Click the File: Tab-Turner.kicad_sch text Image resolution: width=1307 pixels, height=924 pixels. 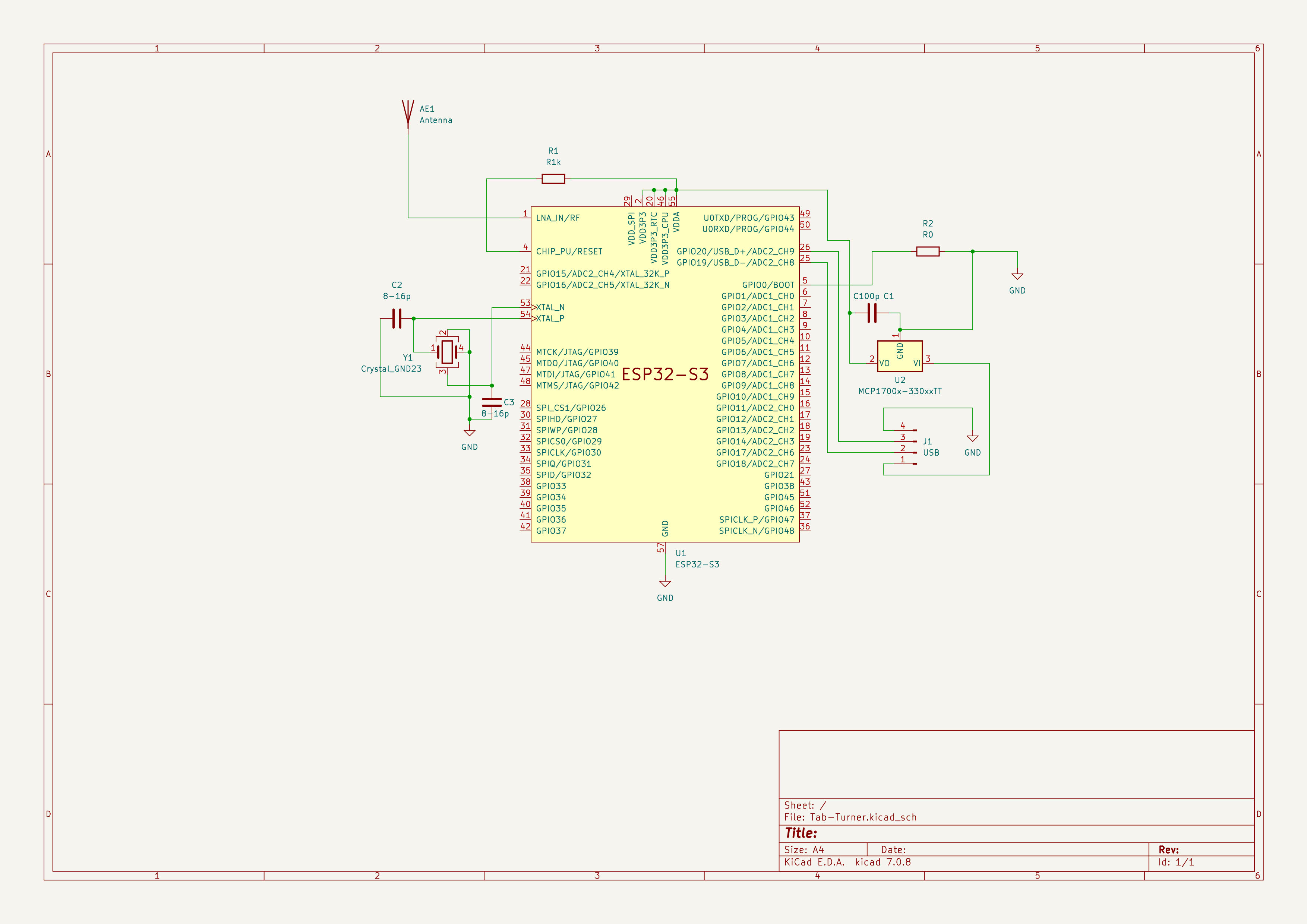pyautogui.click(x=850, y=817)
